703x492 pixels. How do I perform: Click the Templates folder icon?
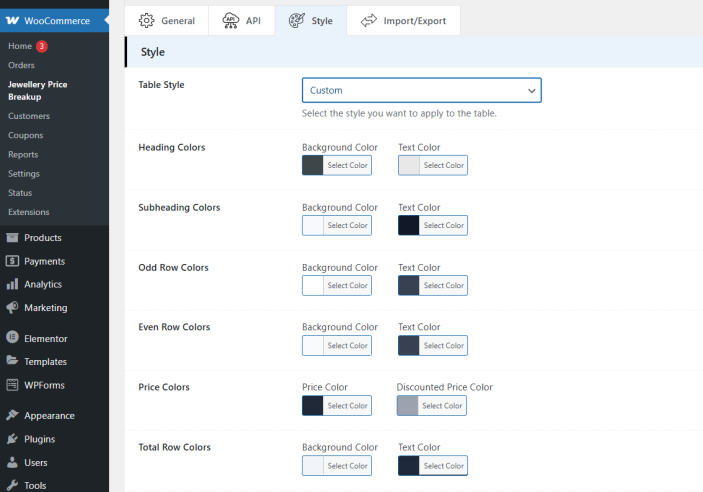12,362
